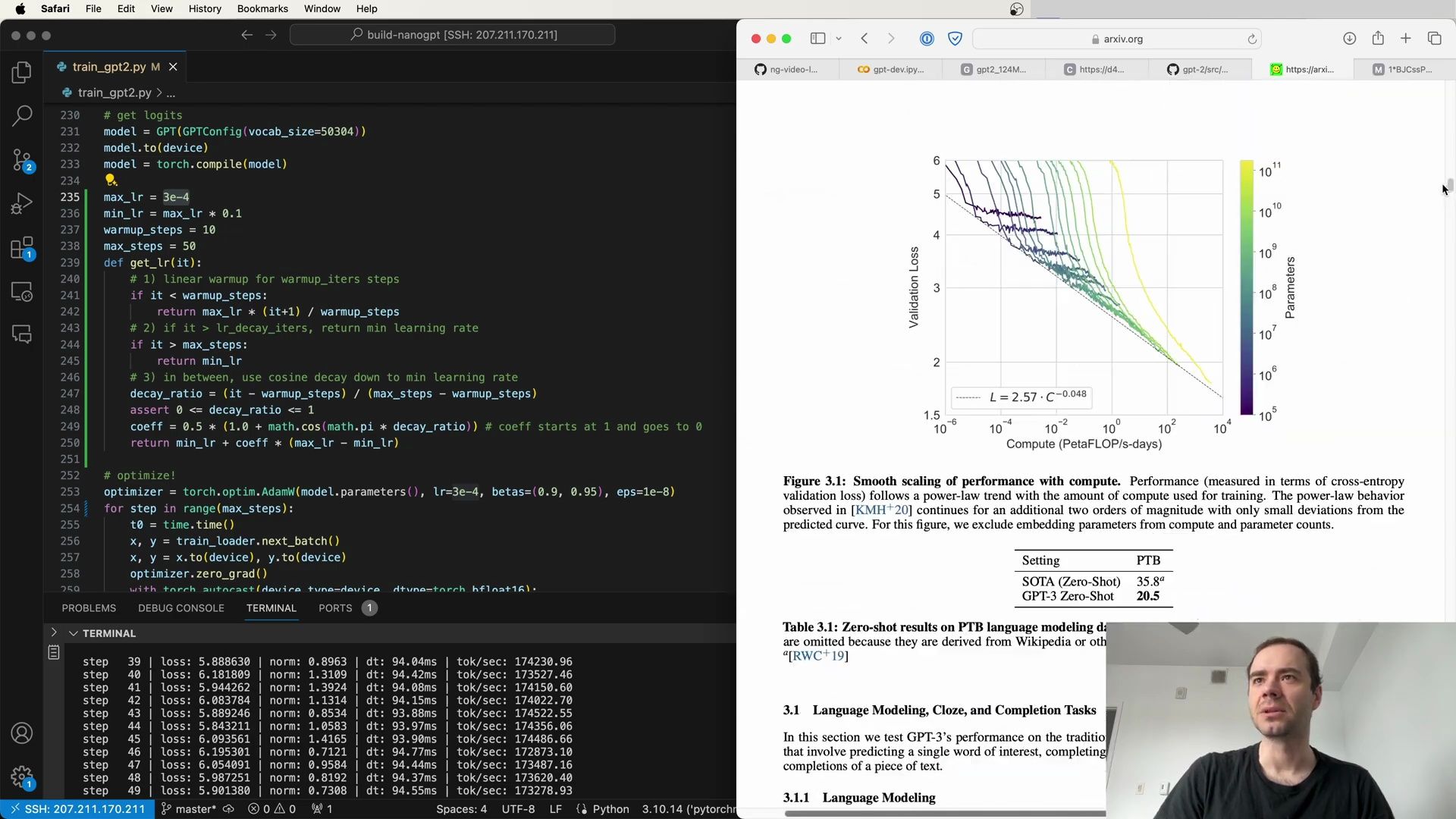Open the Manage gear in VS Code

(x=22, y=777)
